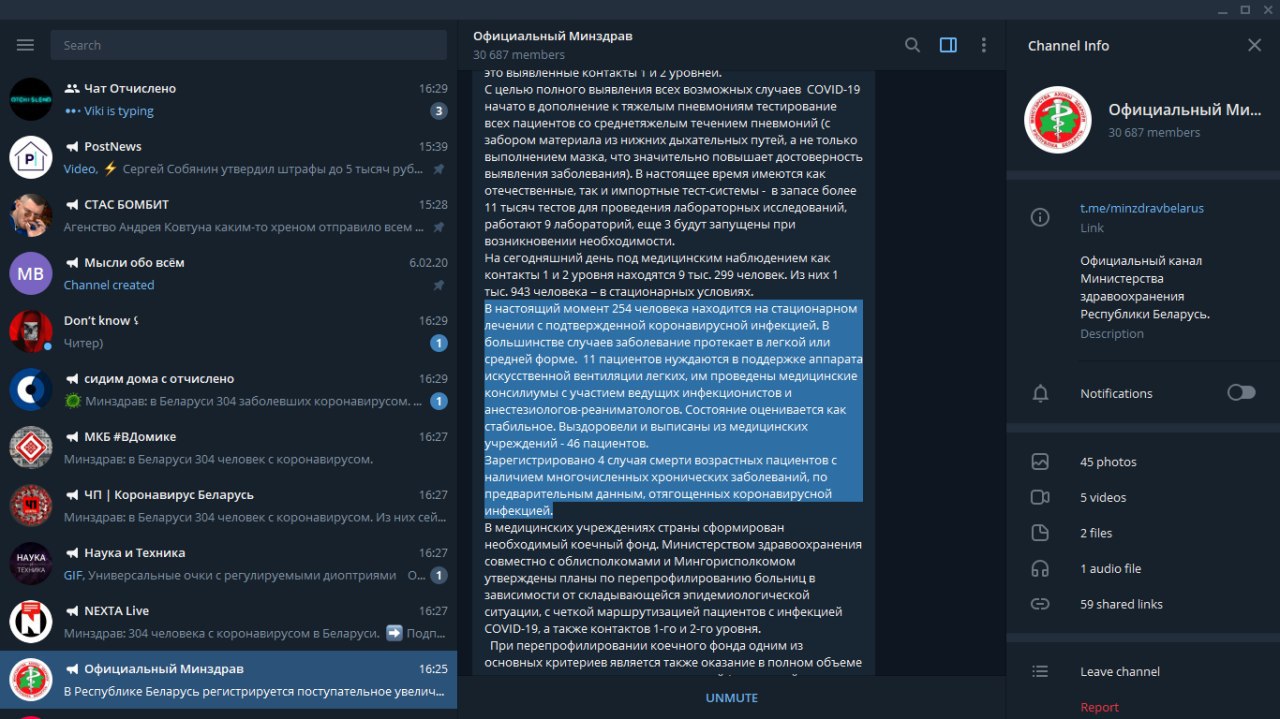
Task: Click the group icon next to Чат Отчислено
Action: point(72,88)
